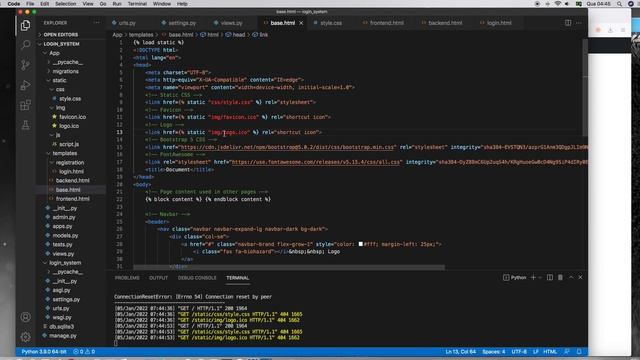The image size is (640, 360).
Task: Open volume control in macOS menu bar
Action: 567,4
